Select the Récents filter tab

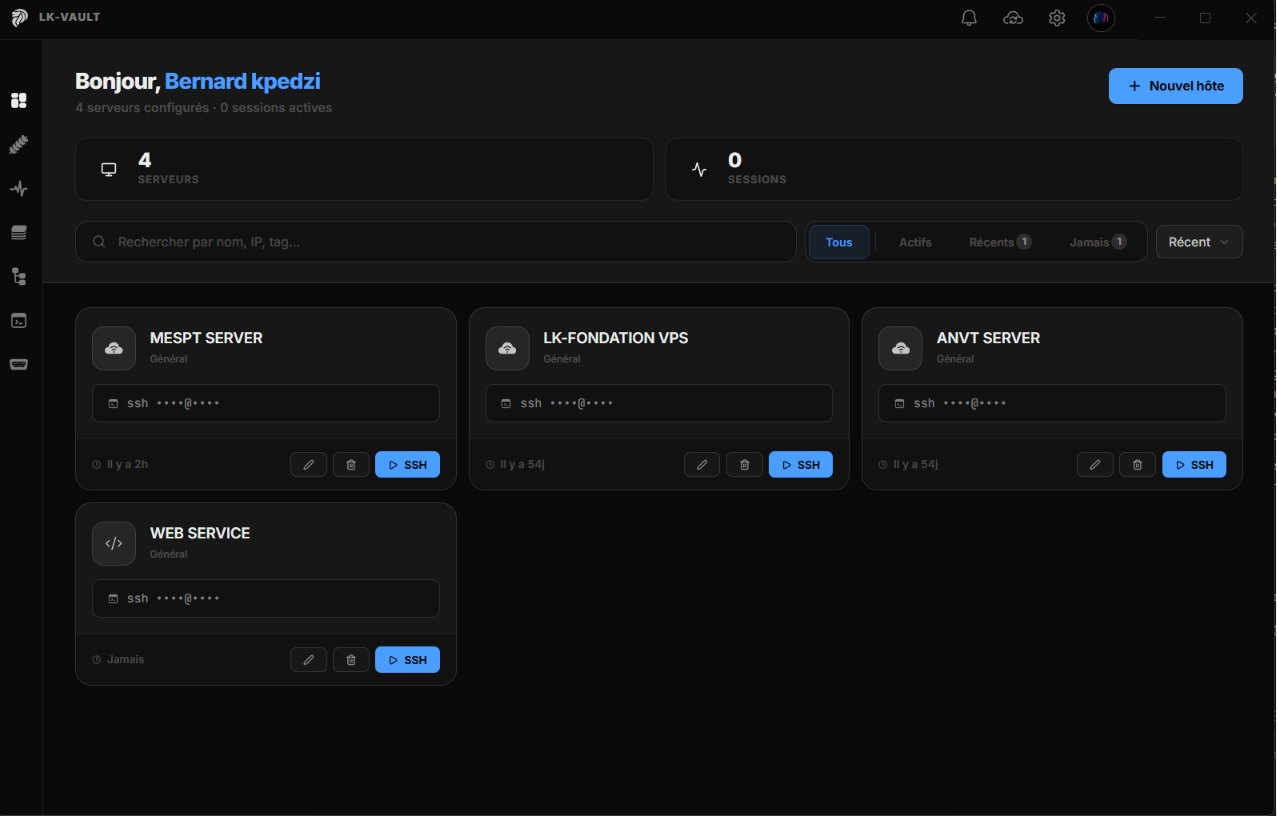pyautogui.click(x=1000, y=242)
